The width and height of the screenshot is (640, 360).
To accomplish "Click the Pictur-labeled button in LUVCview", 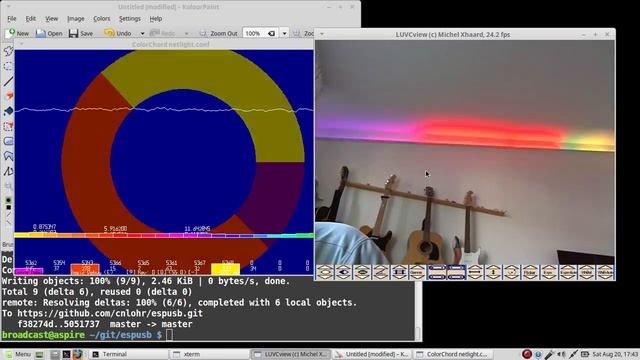I will point(530,272).
